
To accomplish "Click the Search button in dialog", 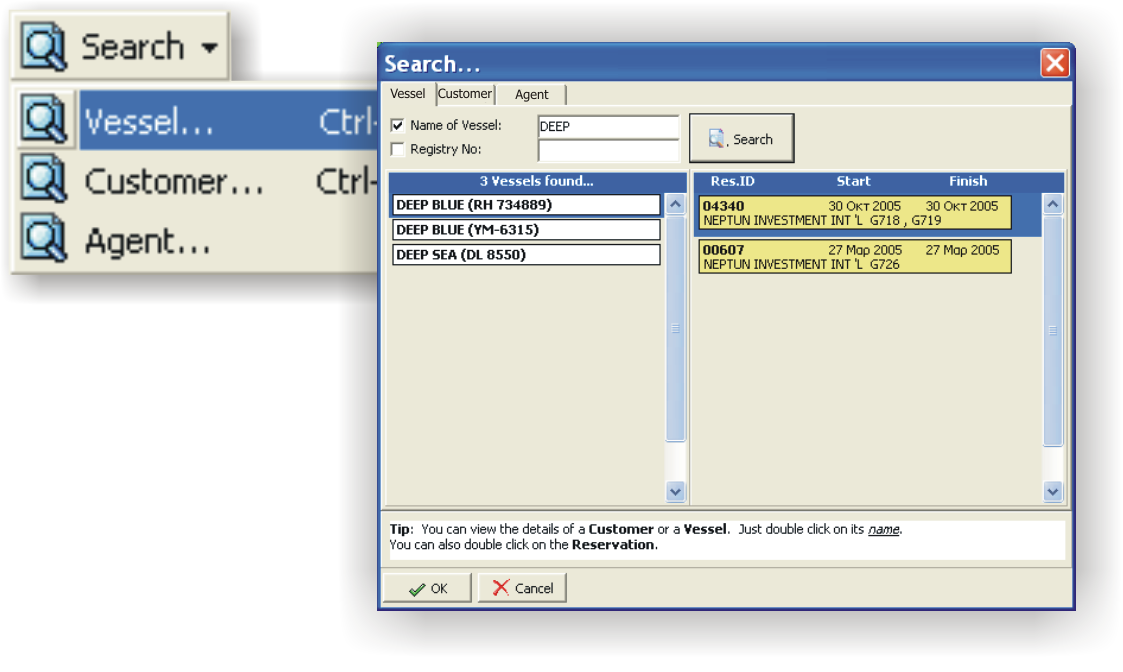I will click(x=741, y=138).
